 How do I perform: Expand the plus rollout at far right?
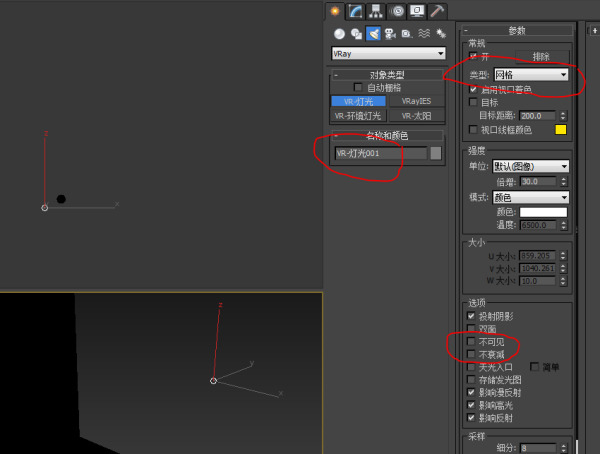point(594,31)
